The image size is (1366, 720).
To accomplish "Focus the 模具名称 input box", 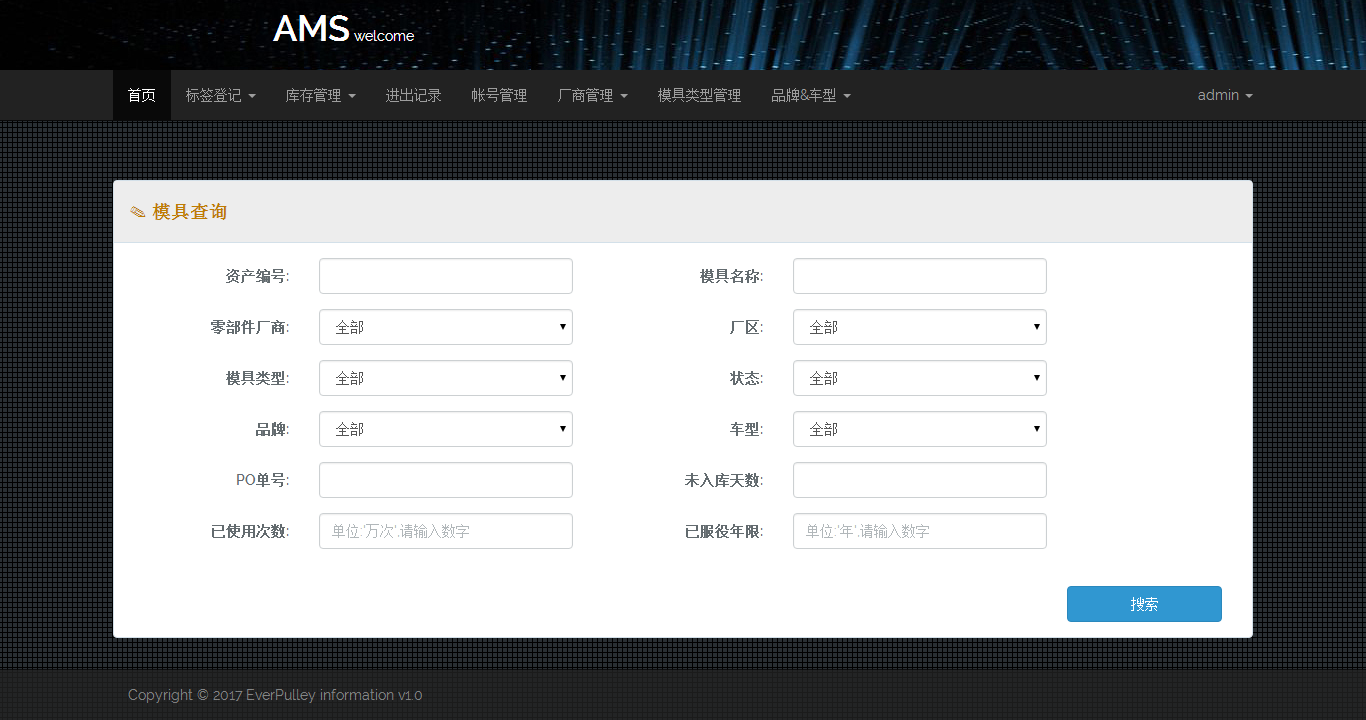I will point(919,276).
